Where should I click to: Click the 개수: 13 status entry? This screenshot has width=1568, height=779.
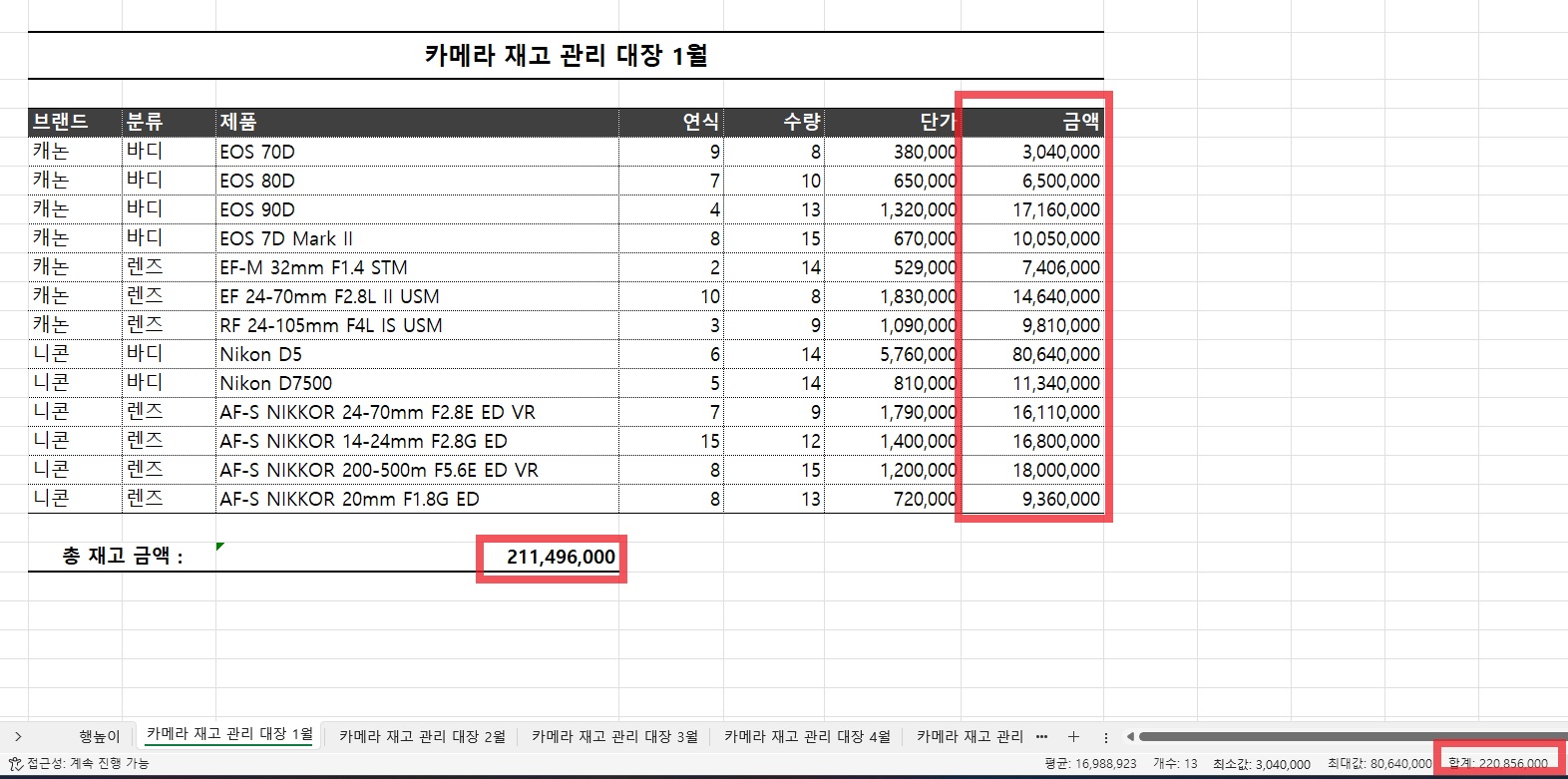point(1175,763)
